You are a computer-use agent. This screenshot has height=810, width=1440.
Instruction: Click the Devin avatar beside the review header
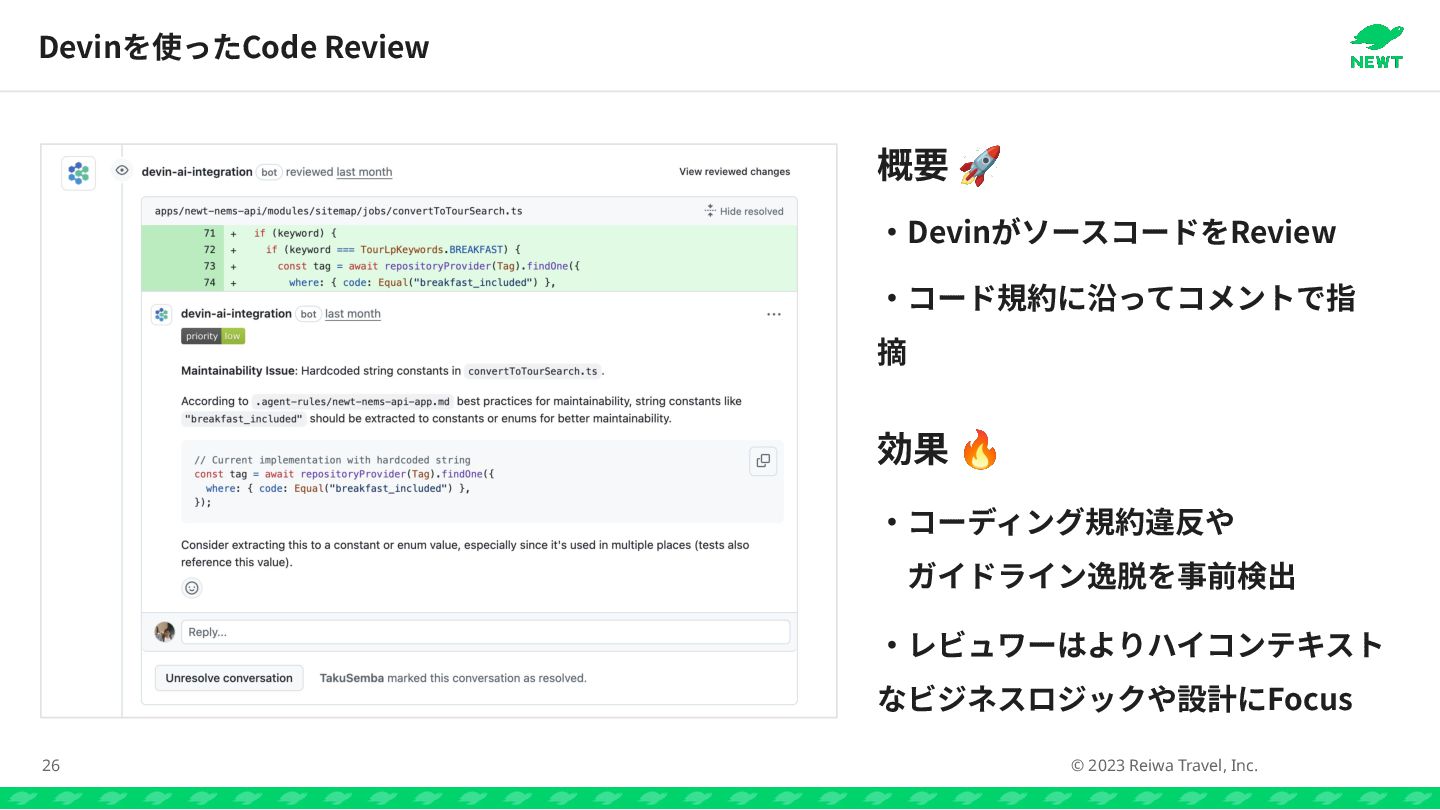[x=78, y=173]
